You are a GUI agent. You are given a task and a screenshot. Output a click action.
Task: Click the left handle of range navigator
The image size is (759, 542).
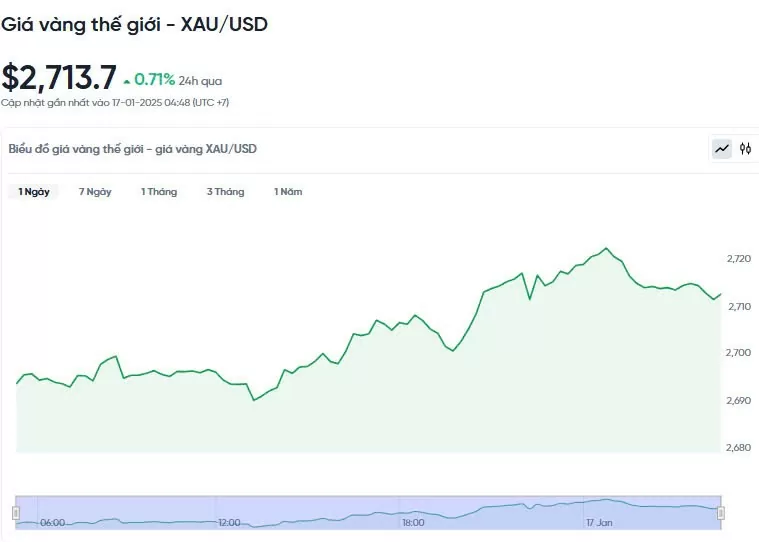coord(16,512)
